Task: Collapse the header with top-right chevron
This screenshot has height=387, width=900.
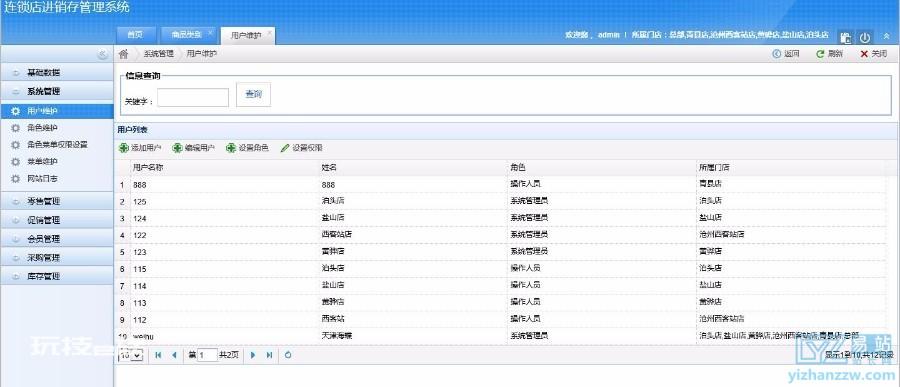Action: pyautogui.click(x=887, y=36)
